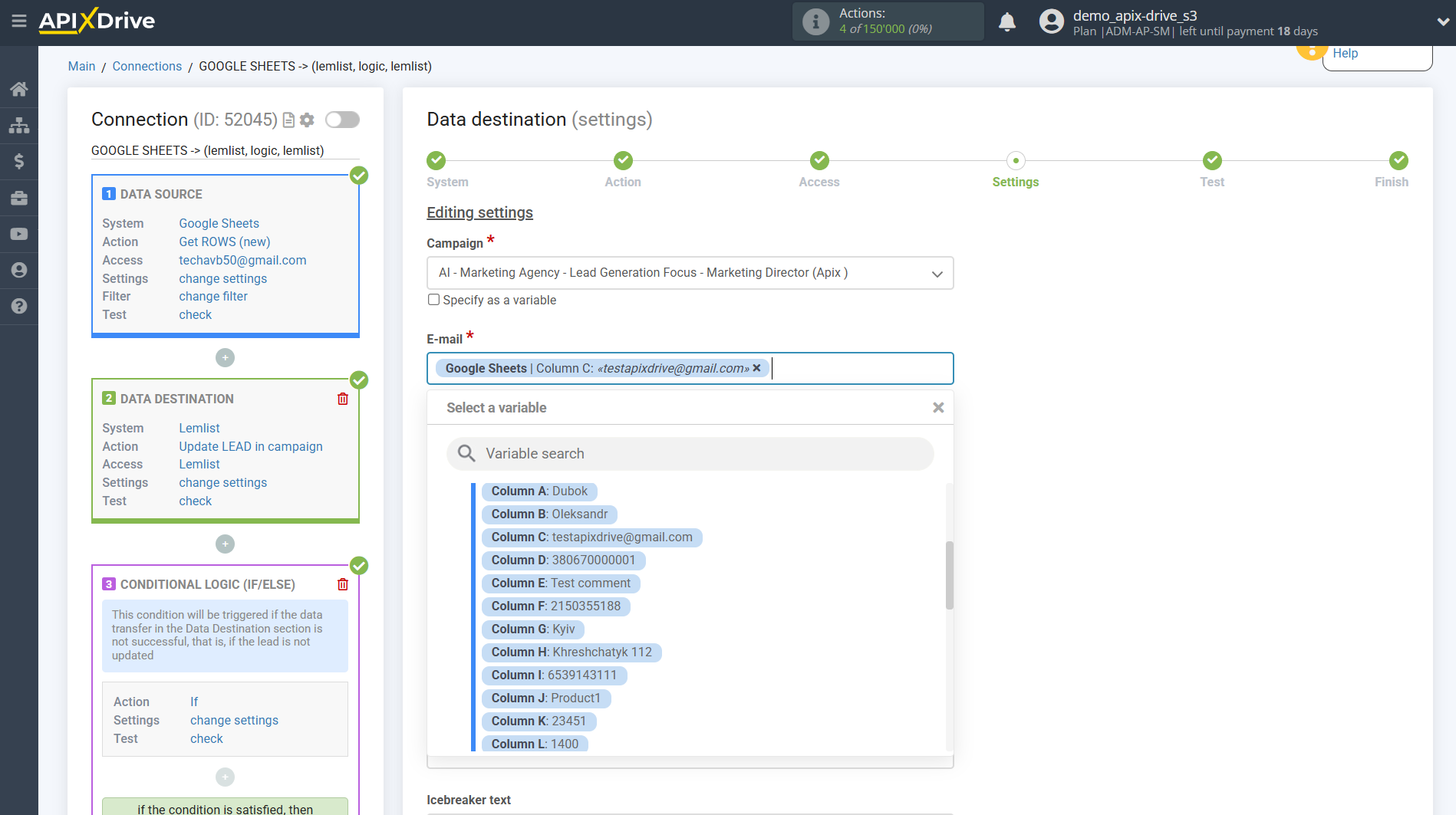This screenshot has width=1456, height=815.
Task: Open the connections sitemap sidebar icon
Action: 19,125
